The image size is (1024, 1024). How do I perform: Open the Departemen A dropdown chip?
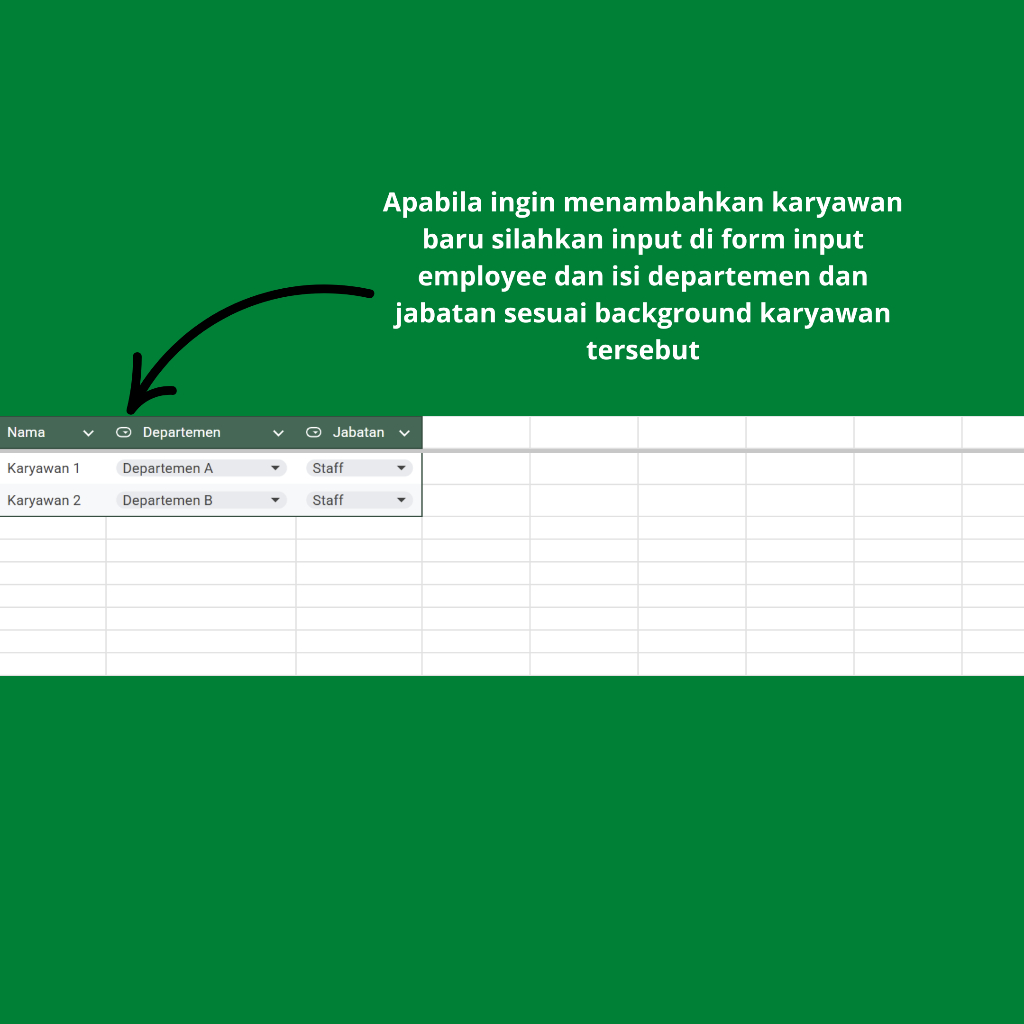(x=201, y=468)
